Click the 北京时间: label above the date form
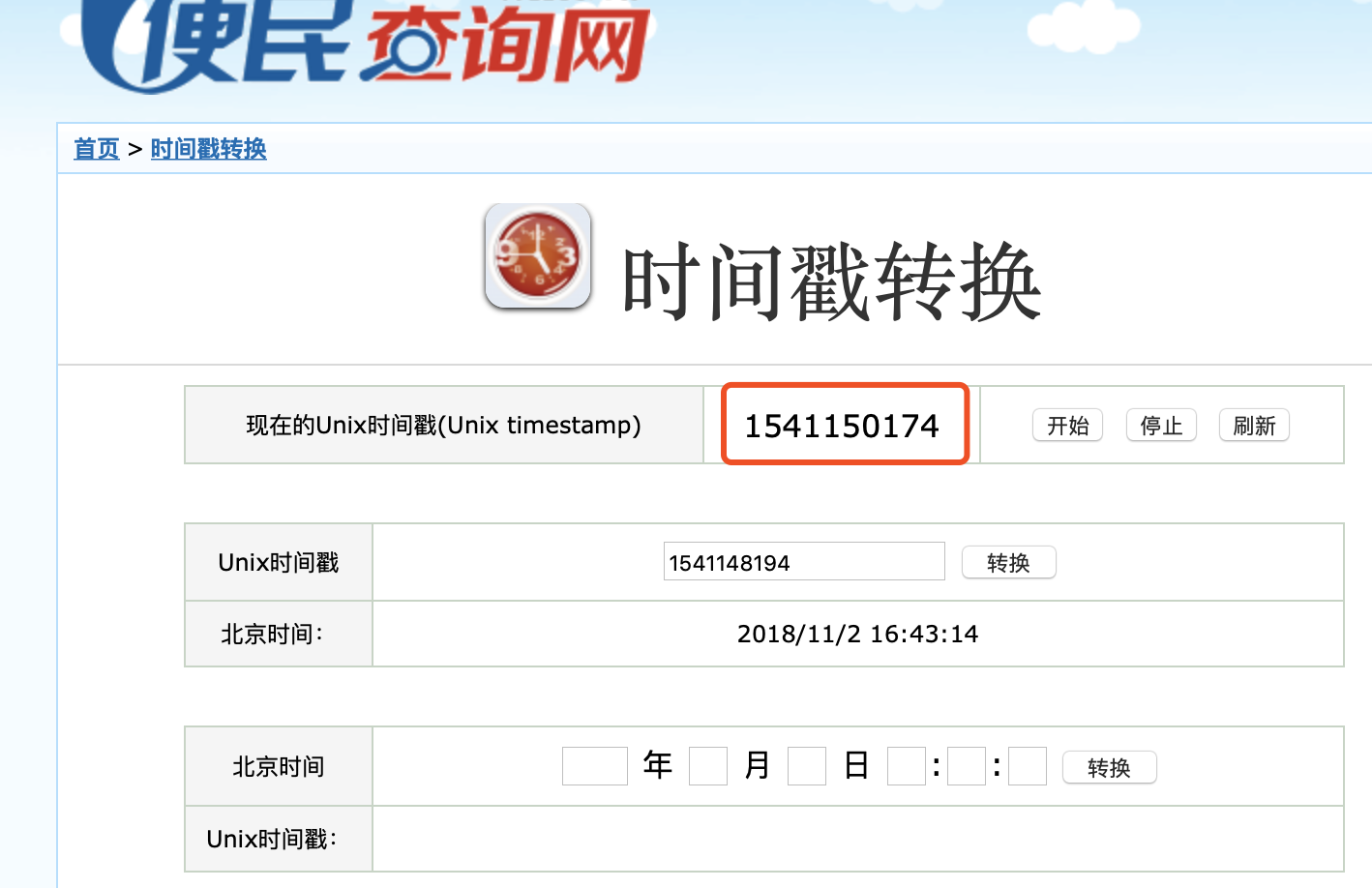Screen dimensions: 1372x888 (272, 635)
